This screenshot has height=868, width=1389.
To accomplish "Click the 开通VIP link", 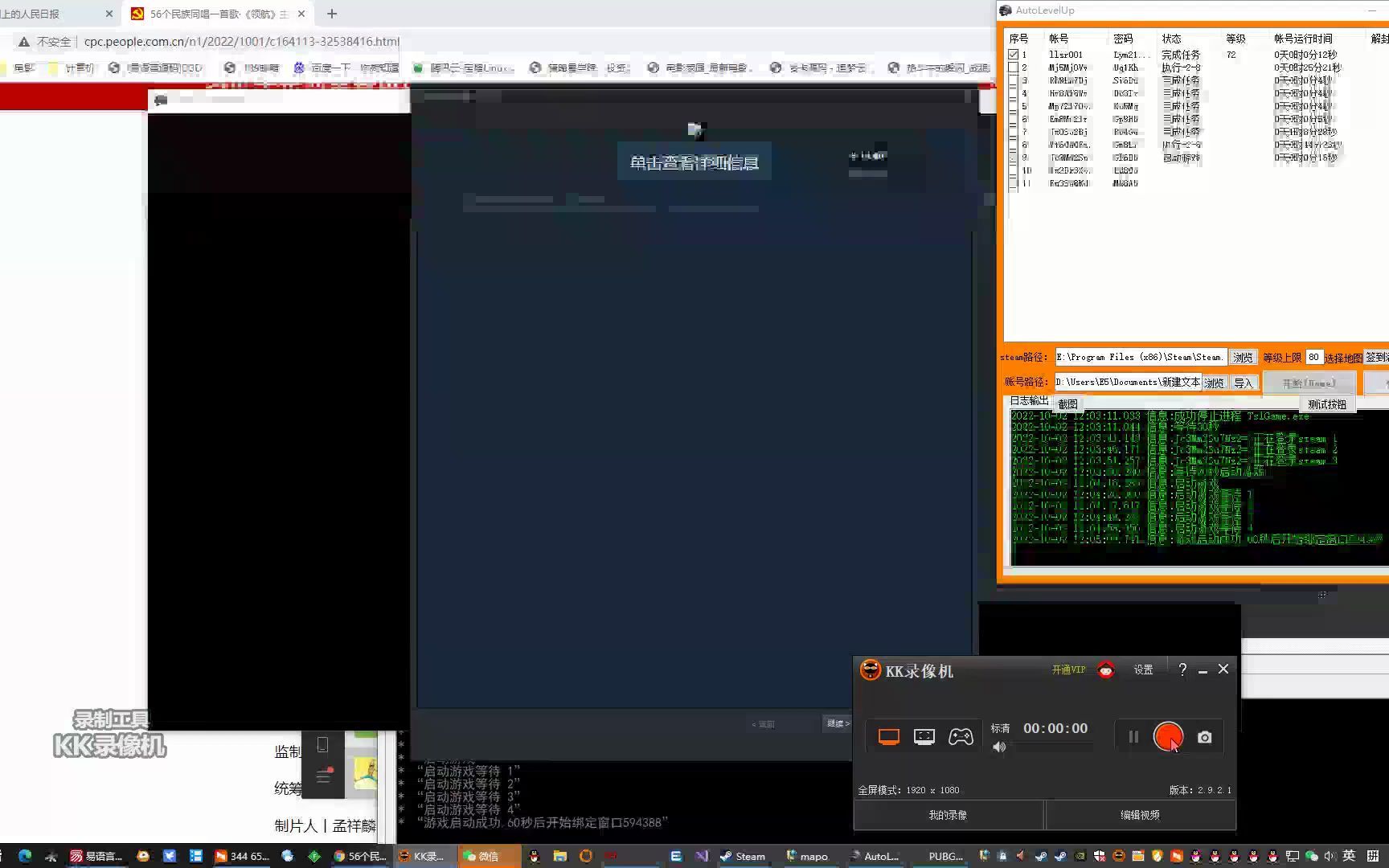I will coord(1068,669).
